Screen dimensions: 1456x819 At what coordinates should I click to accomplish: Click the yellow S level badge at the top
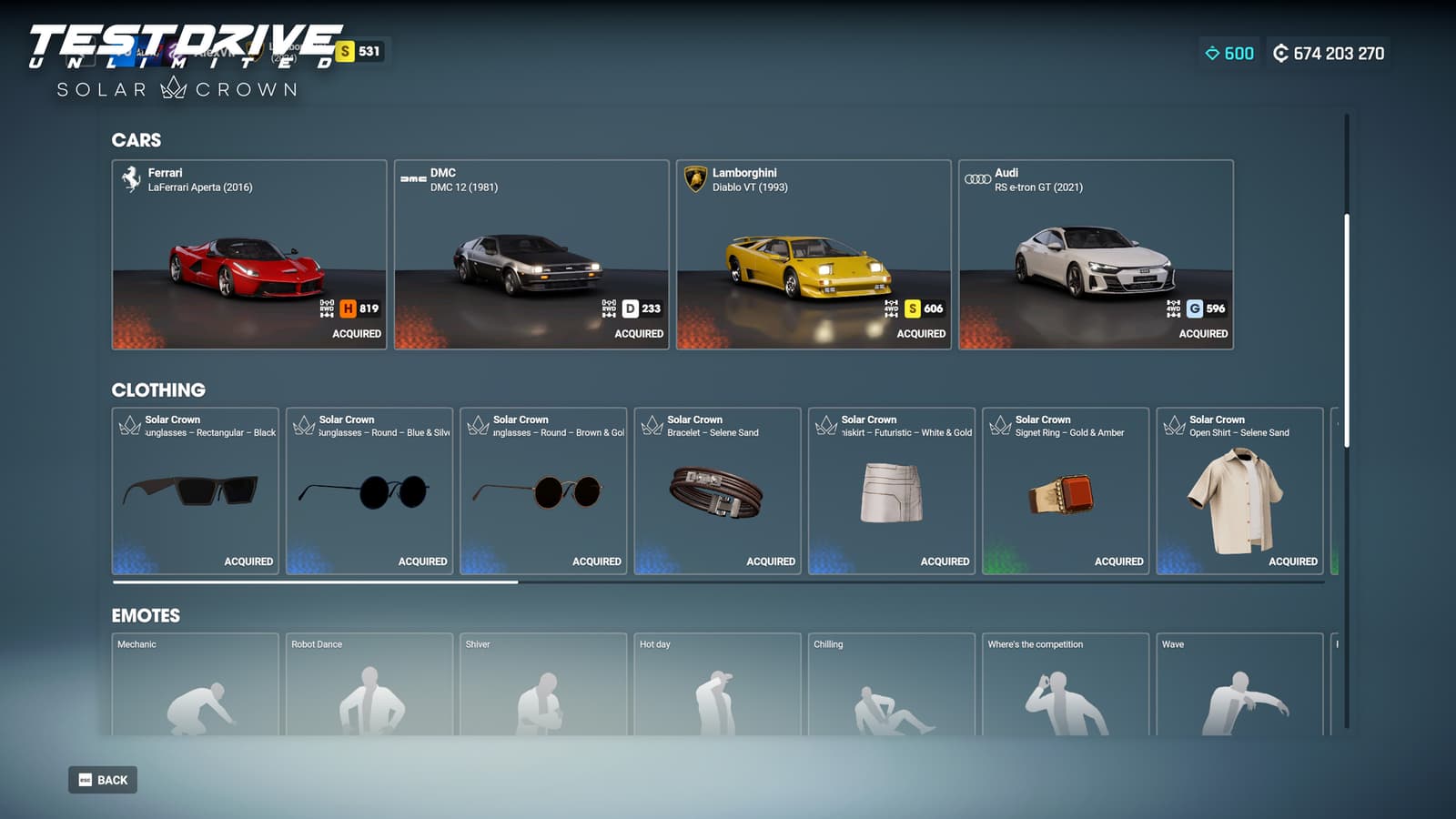tap(345, 51)
